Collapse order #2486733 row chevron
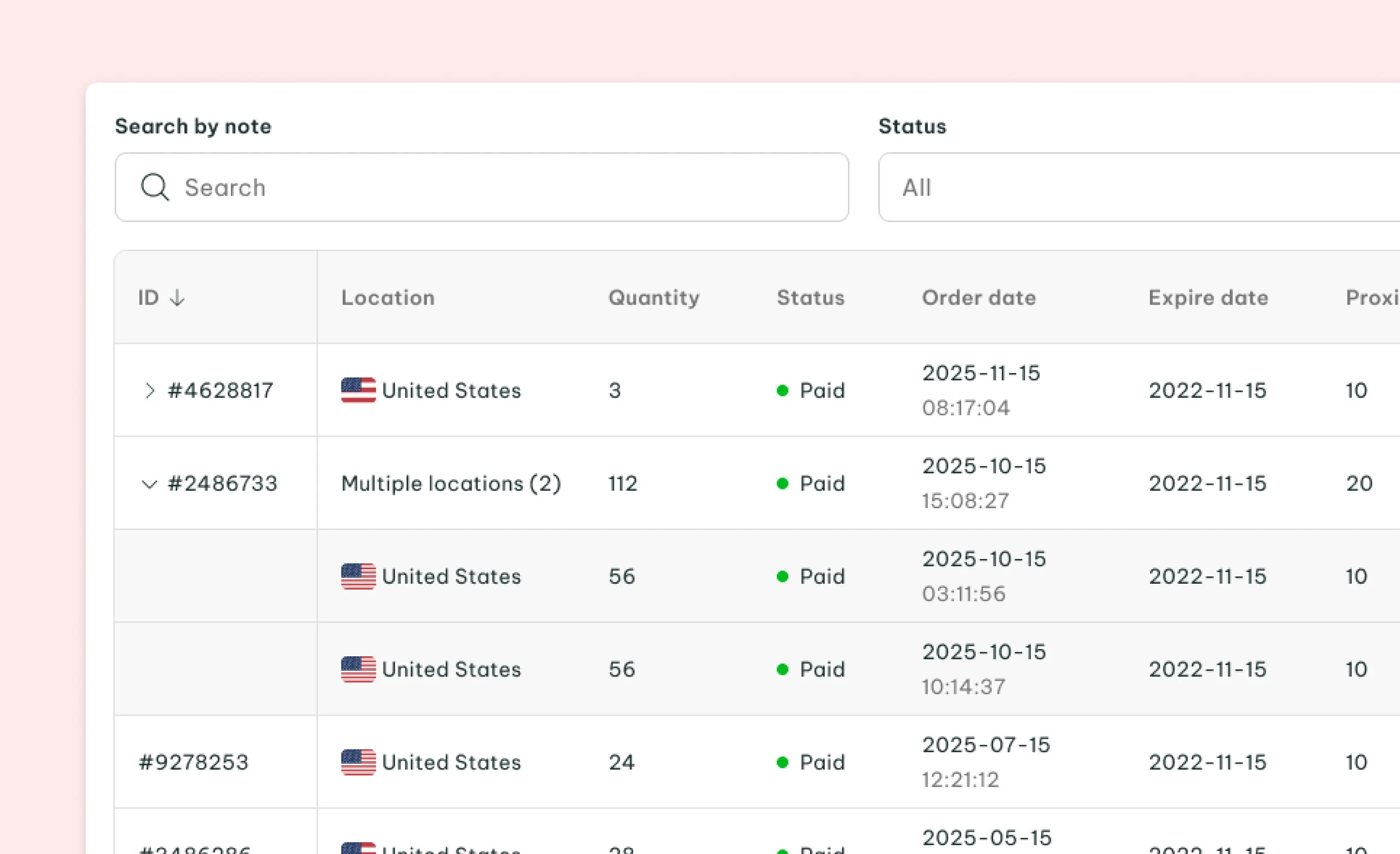This screenshot has height=854, width=1400. pos(149,484)
